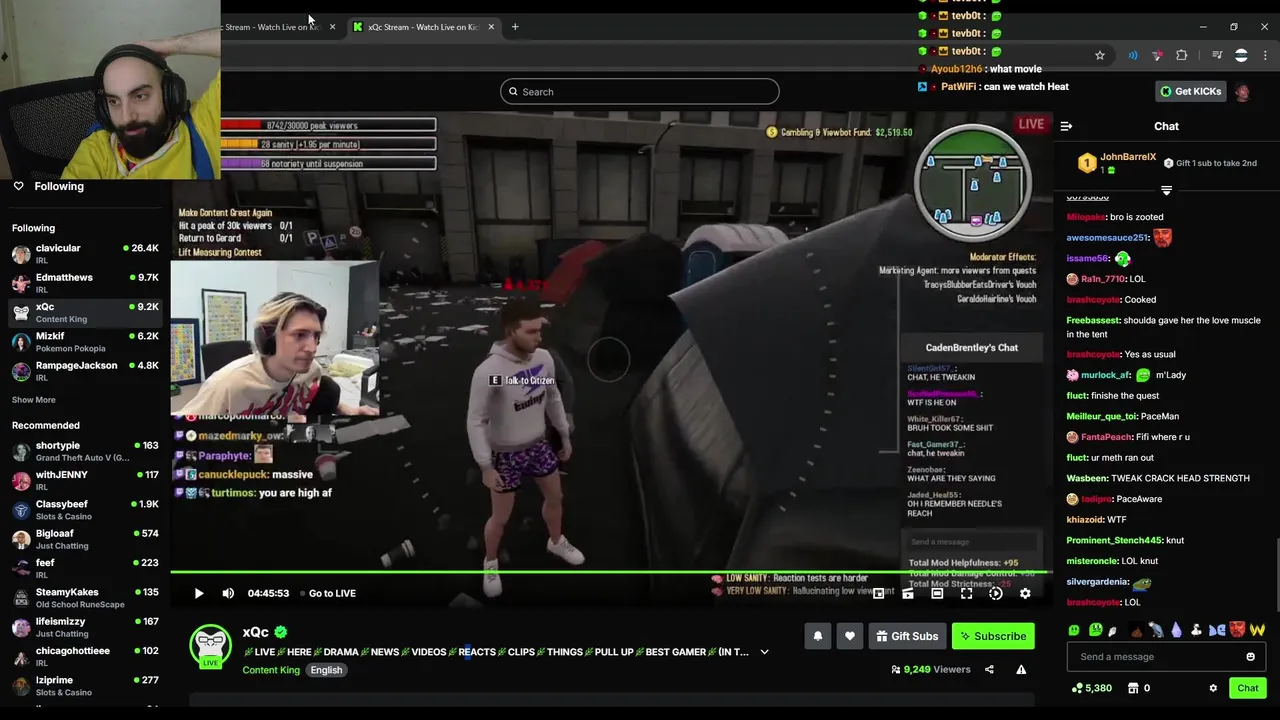This screenshot has height=720, width=1280.
Task: Open clavicular's channel in Following list
Action: click(85, 254)
